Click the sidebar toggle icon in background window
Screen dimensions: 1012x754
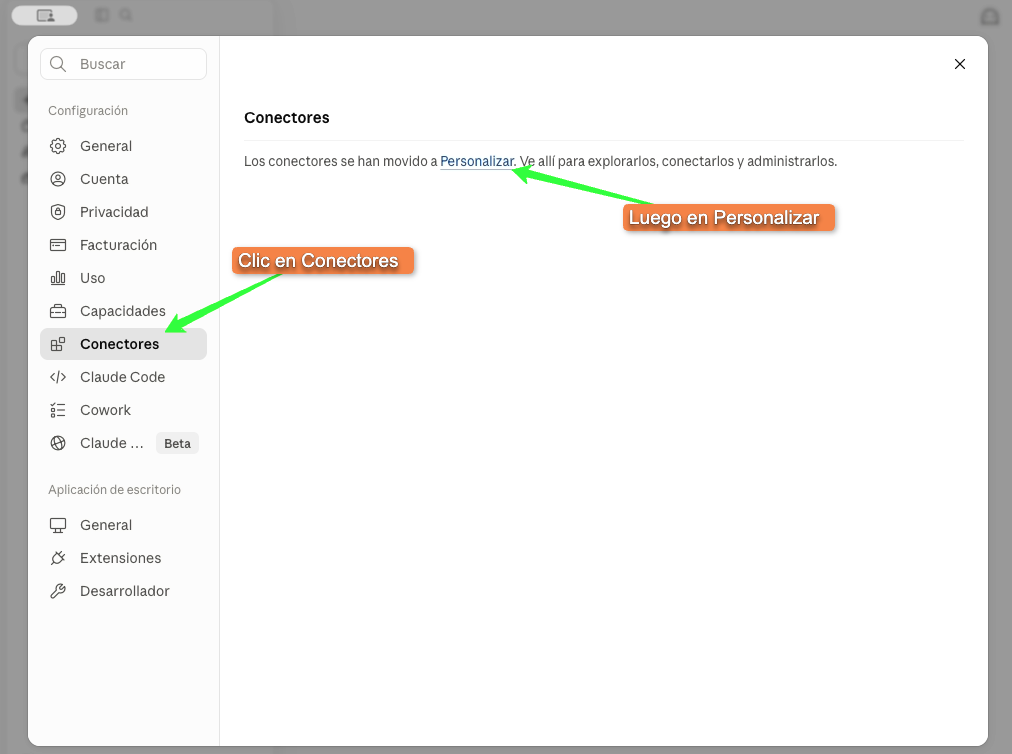[x=102, y=15]
